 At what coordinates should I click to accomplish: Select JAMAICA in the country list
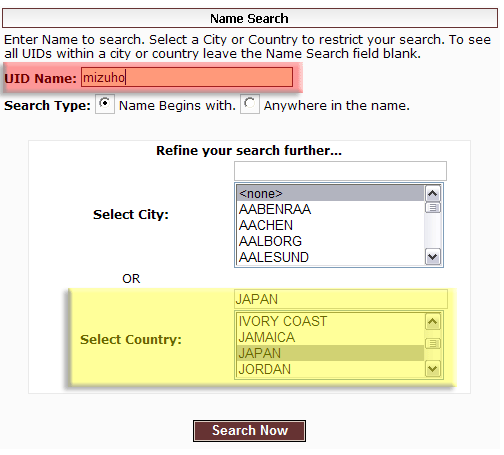(x=330, y=337)
